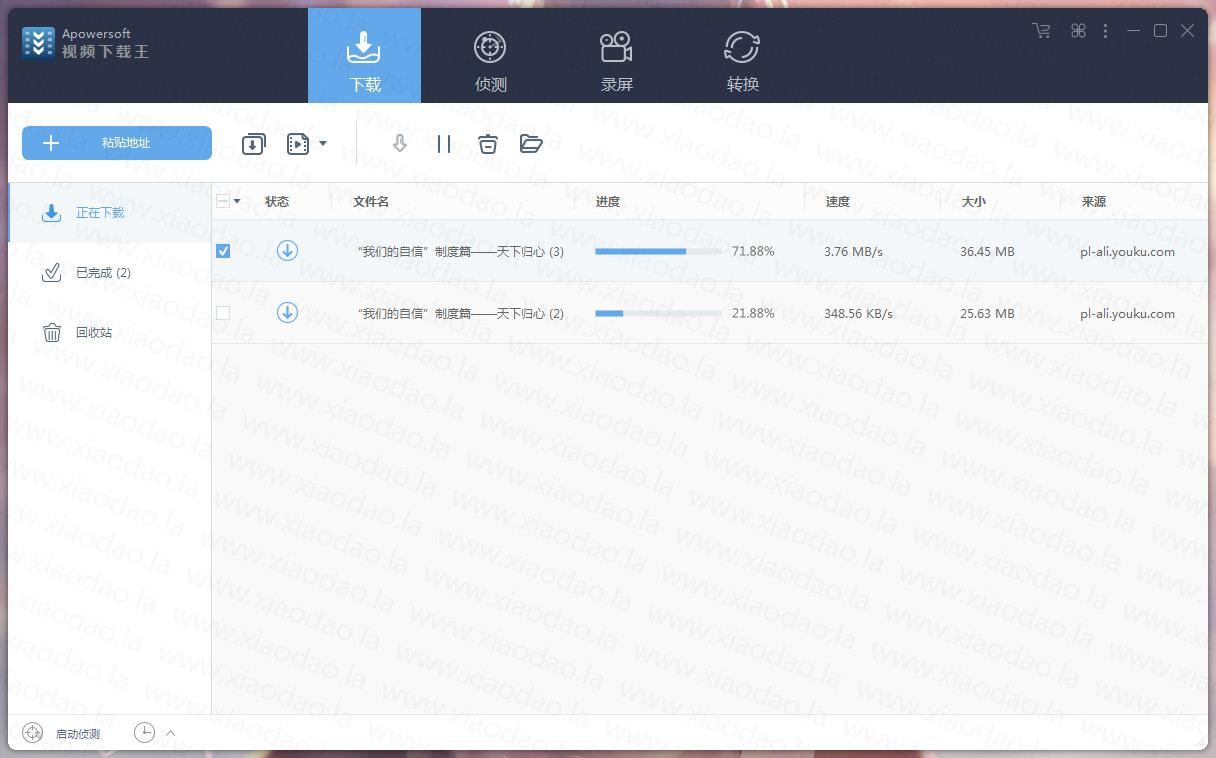Click the 3.76 MB/s speed value
The image size is (1216, 758).
point(853,251)
